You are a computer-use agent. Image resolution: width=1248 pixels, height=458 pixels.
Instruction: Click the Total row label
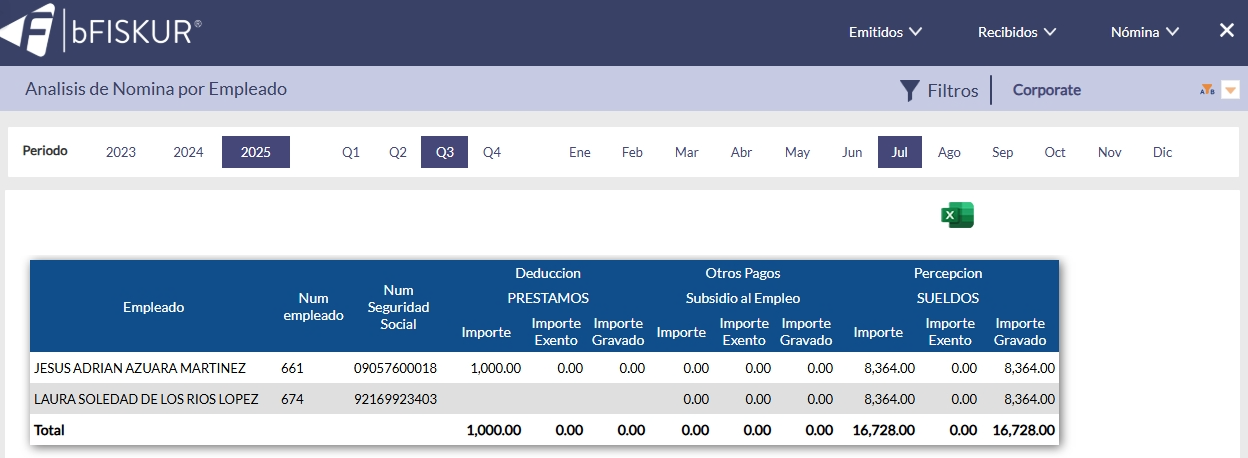[49, 430]
